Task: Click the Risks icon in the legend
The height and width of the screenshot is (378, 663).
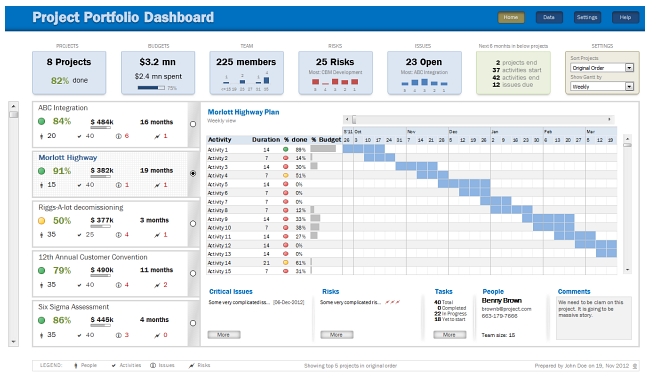Action: click(x=192, y=365)
